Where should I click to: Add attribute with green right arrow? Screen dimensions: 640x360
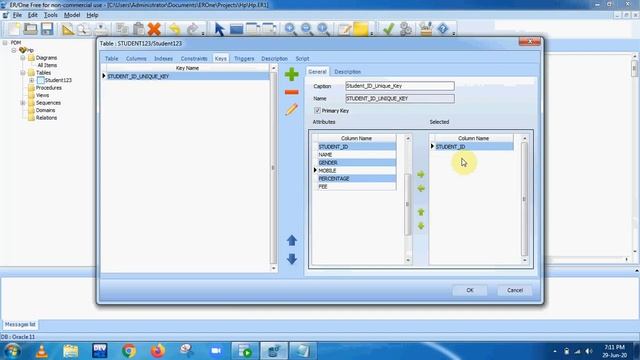point(421,174)
